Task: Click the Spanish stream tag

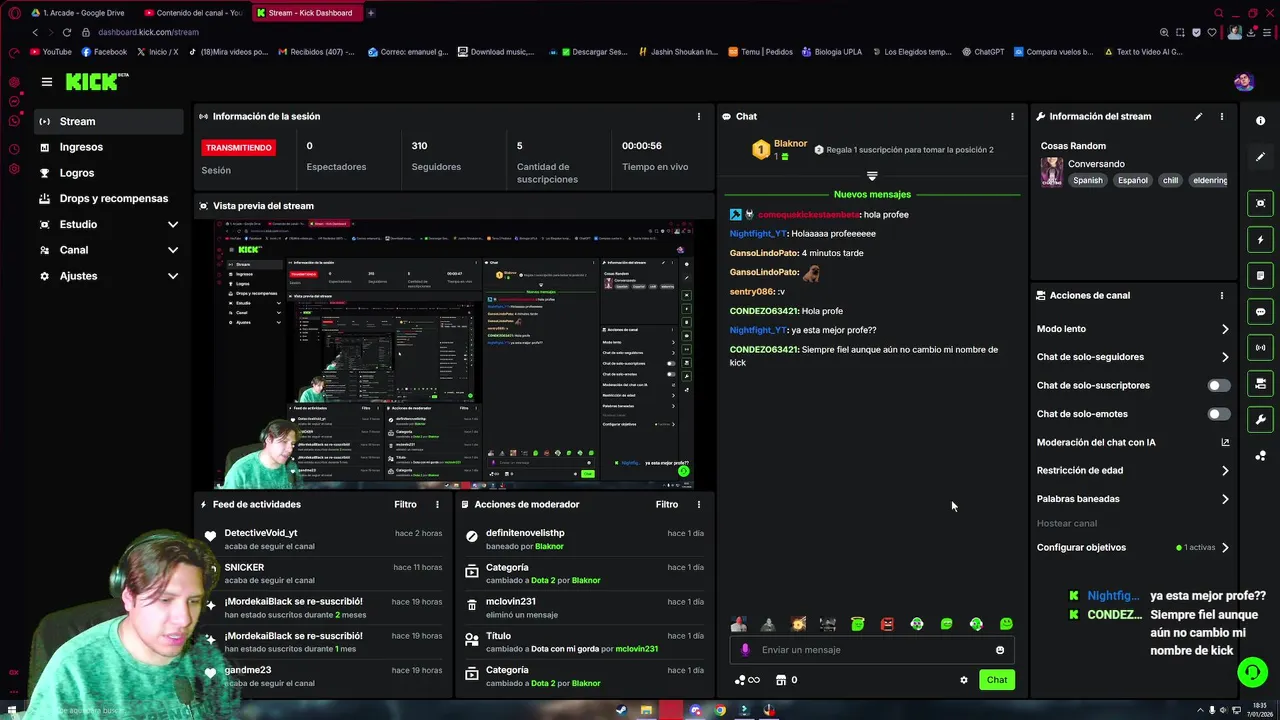Action: pos(1088,181)
